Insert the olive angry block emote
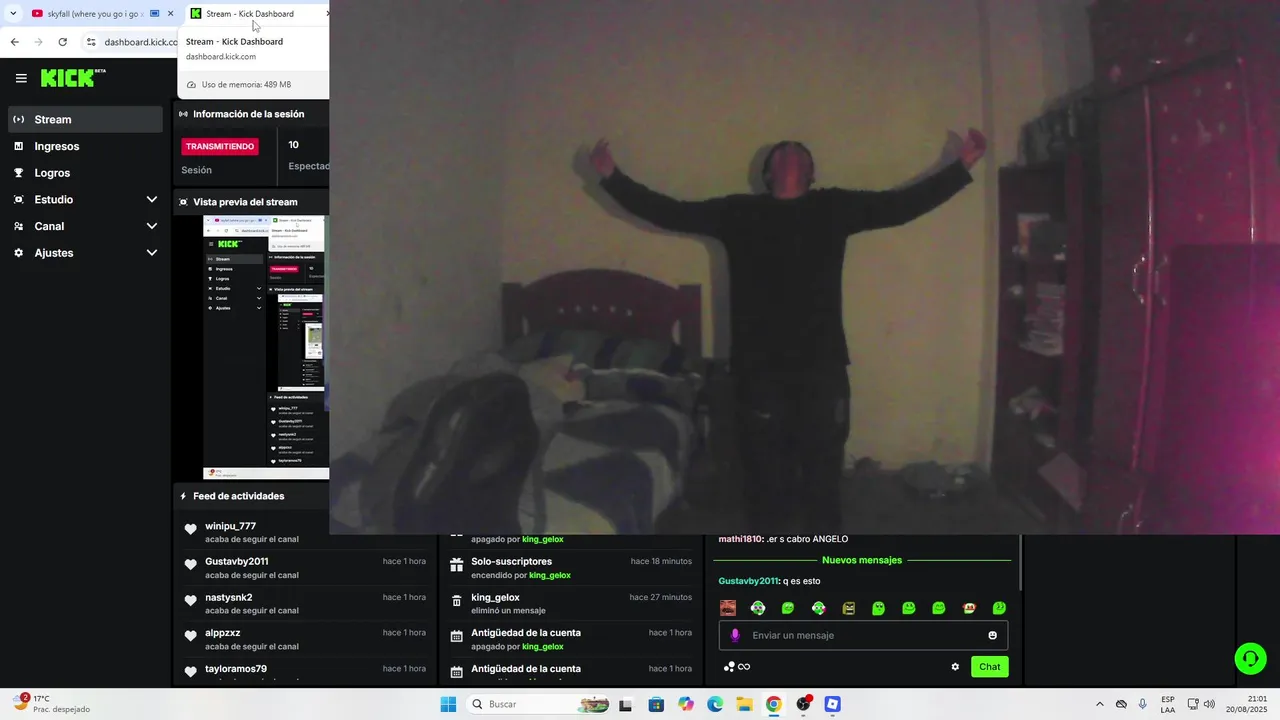The height and width of the screenshot is (720, 1280). tap(849, 608)
